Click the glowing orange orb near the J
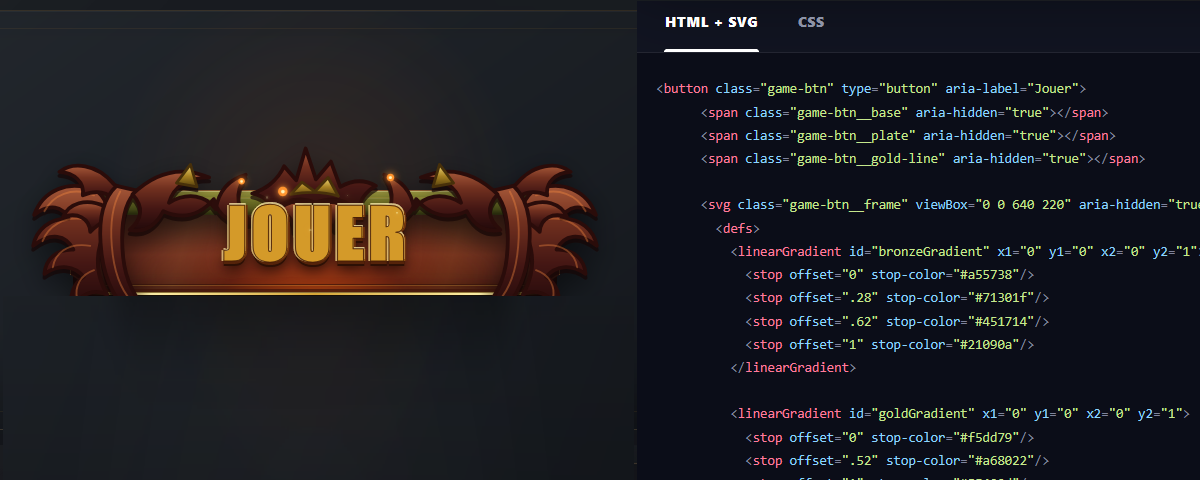This screenshot has height=480, width=1200. (x=241, y=182)
